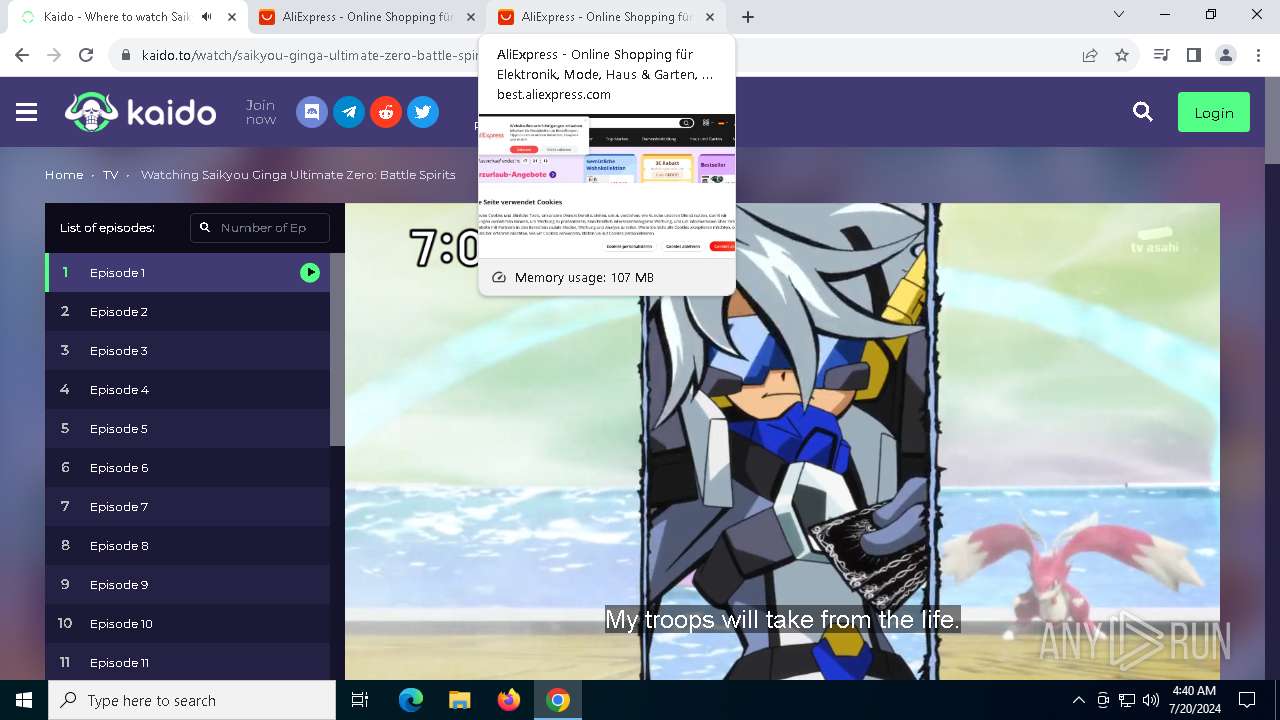Open the Chrome three-dot menu

click(1258, 55)
